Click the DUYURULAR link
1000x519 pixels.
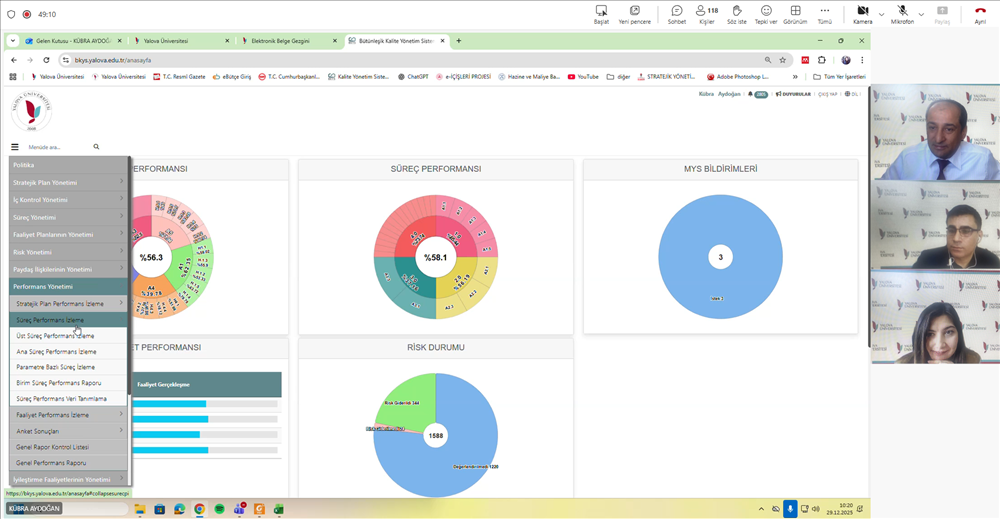coord(793,94)
